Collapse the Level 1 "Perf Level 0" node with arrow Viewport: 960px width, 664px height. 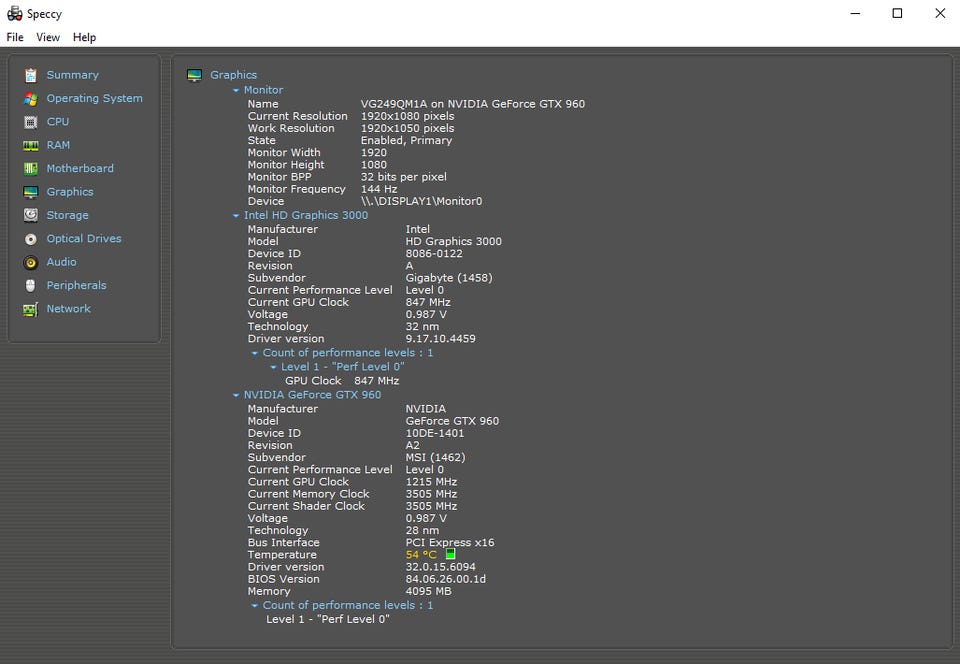click(x=273, y=367)
